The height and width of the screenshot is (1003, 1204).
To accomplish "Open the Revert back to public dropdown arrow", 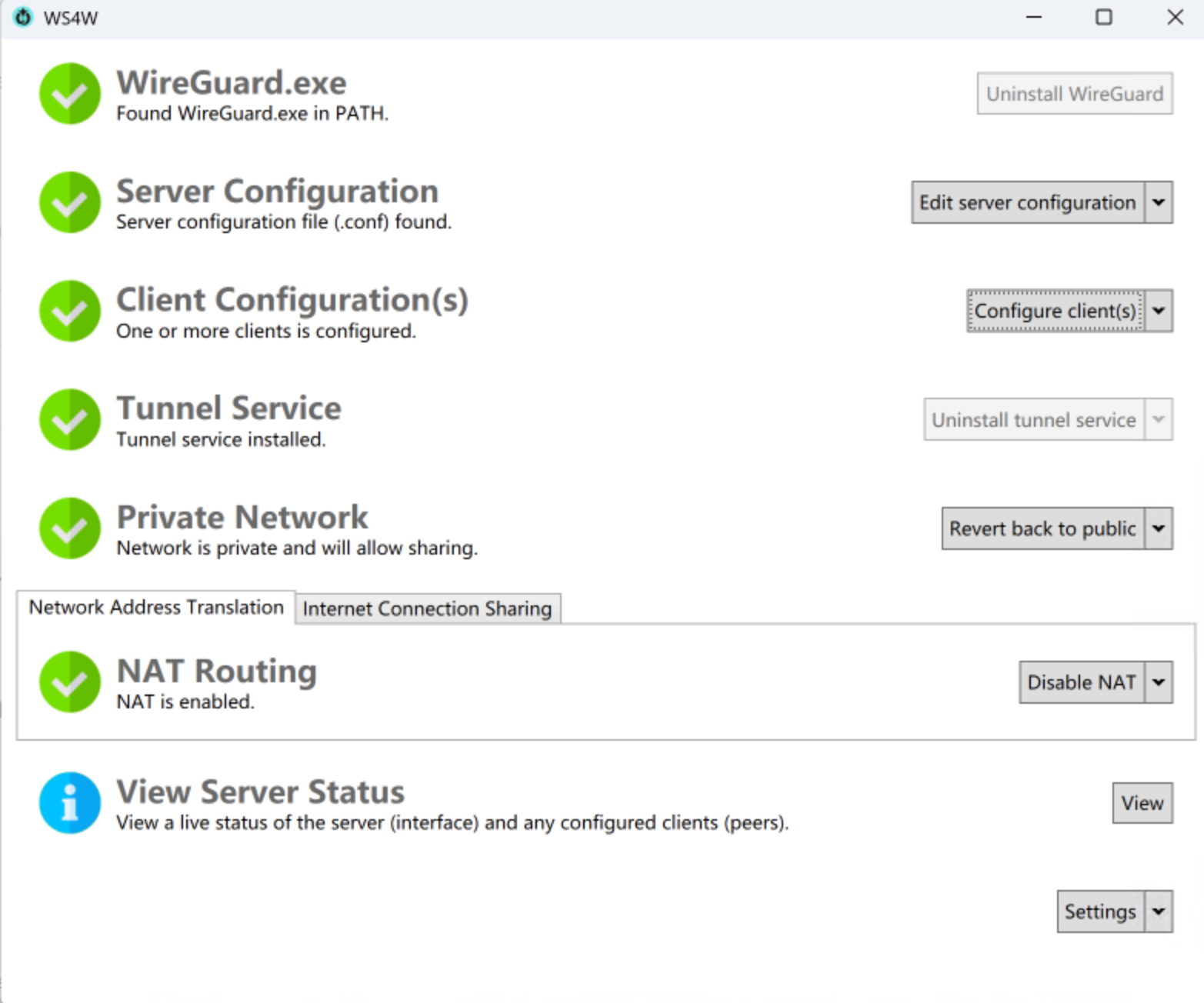I will [x=1159, y=528].
